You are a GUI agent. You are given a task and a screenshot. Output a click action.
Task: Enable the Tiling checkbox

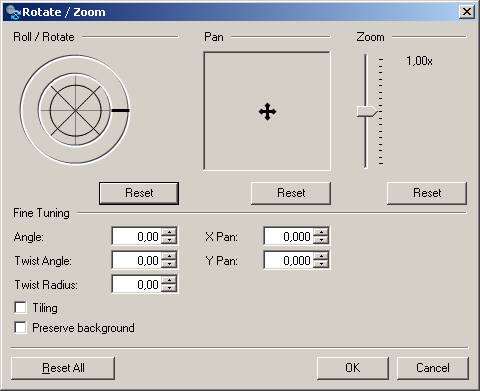(x=20, y=307)
